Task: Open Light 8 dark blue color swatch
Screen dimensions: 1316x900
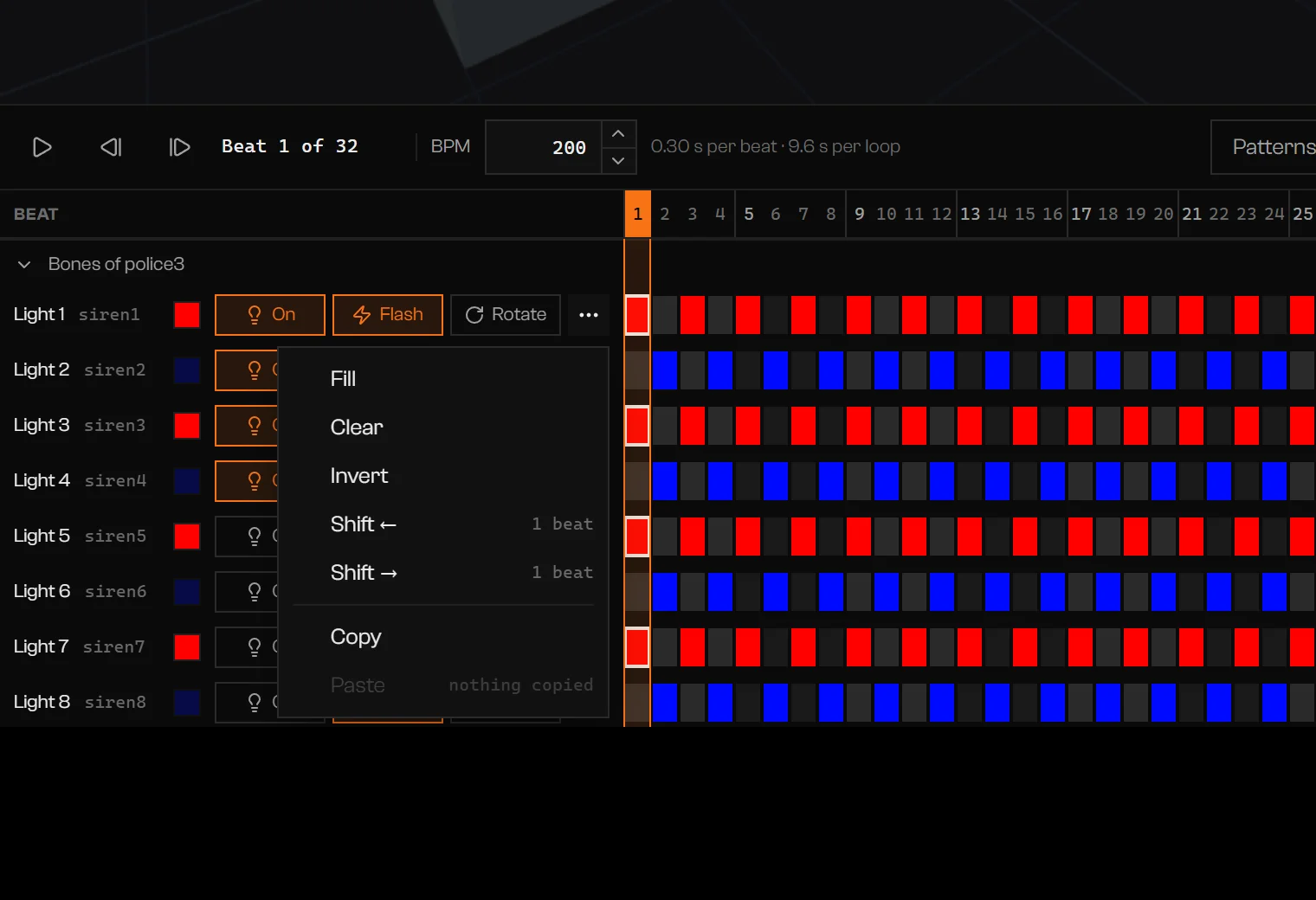Action: coord(187,703)
